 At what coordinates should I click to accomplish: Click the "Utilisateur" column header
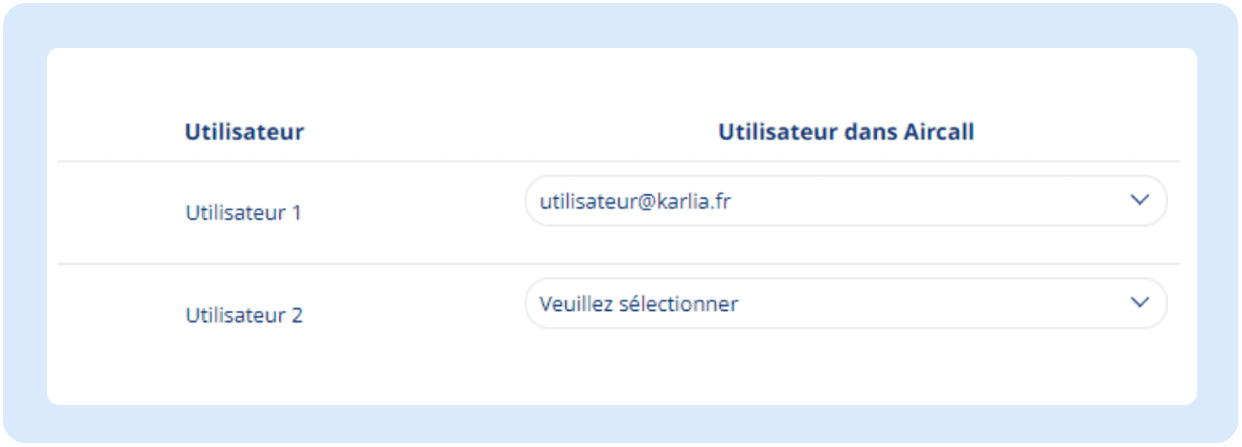pyautogui.click(x=245, y=131)
